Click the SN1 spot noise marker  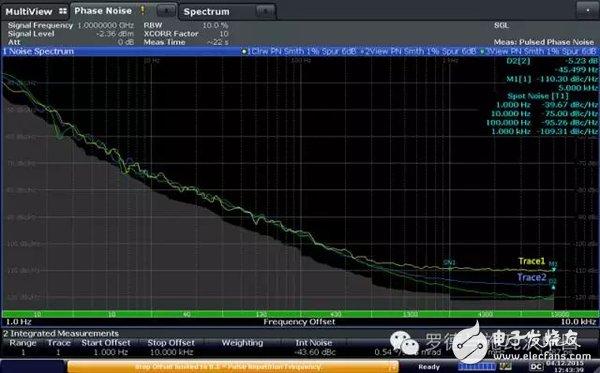[449, 262]
